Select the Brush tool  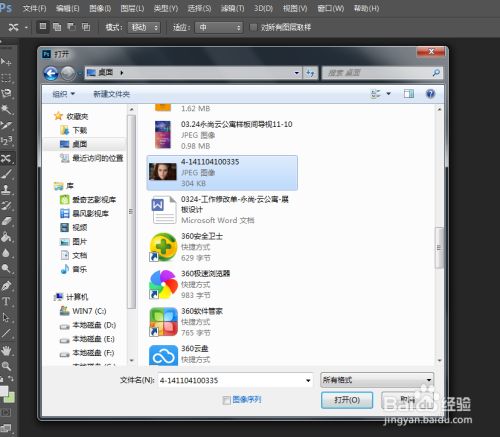click(6, 174)
